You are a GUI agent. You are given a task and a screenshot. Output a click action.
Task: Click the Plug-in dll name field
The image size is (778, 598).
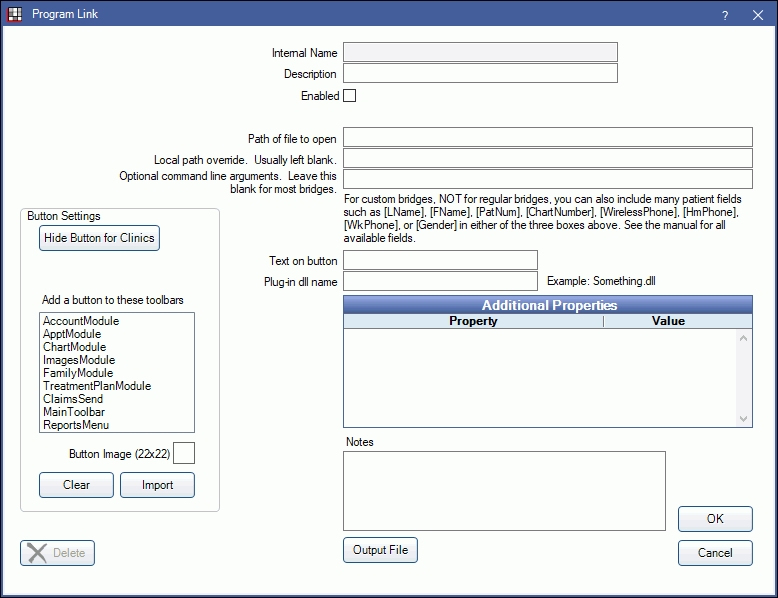pos(440,281)
